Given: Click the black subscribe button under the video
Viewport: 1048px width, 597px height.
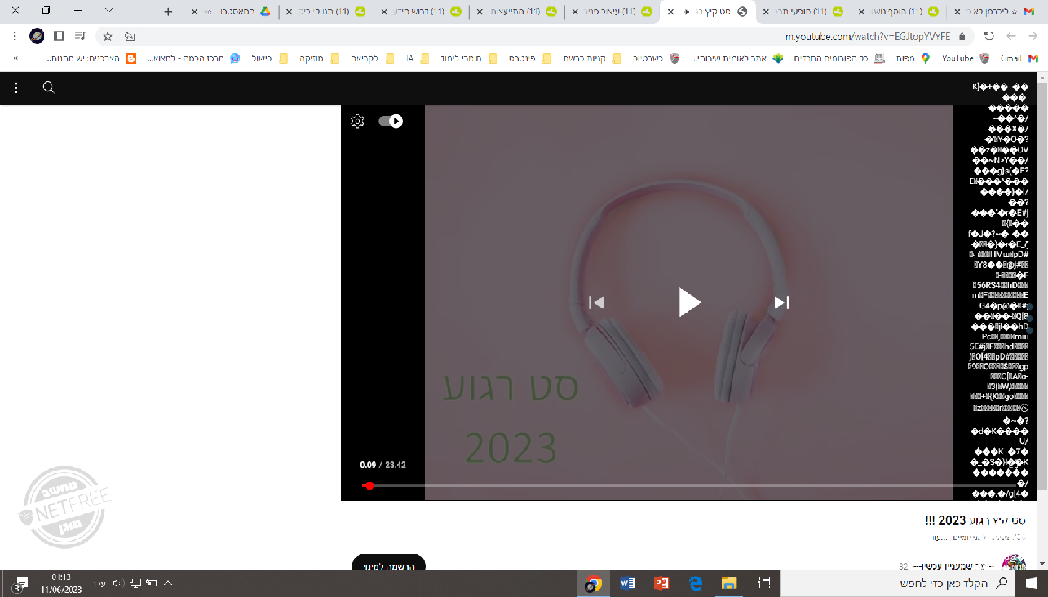Looking at the screenshot, I should point(388,564).
